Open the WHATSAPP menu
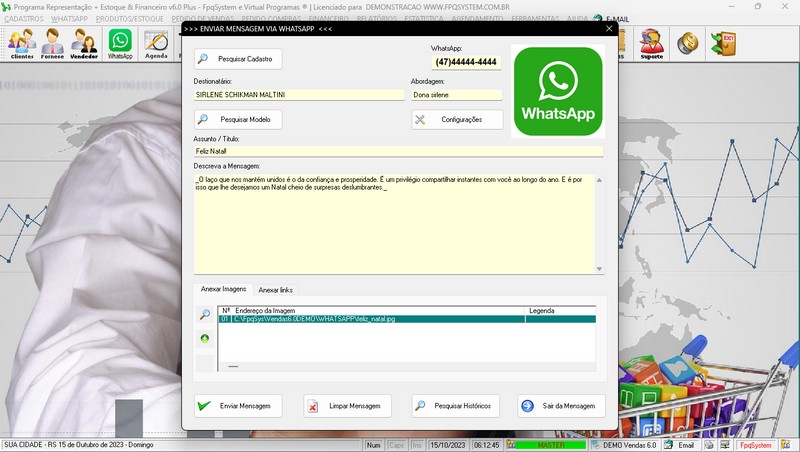 pyautogui.click(x=69, y=19)
